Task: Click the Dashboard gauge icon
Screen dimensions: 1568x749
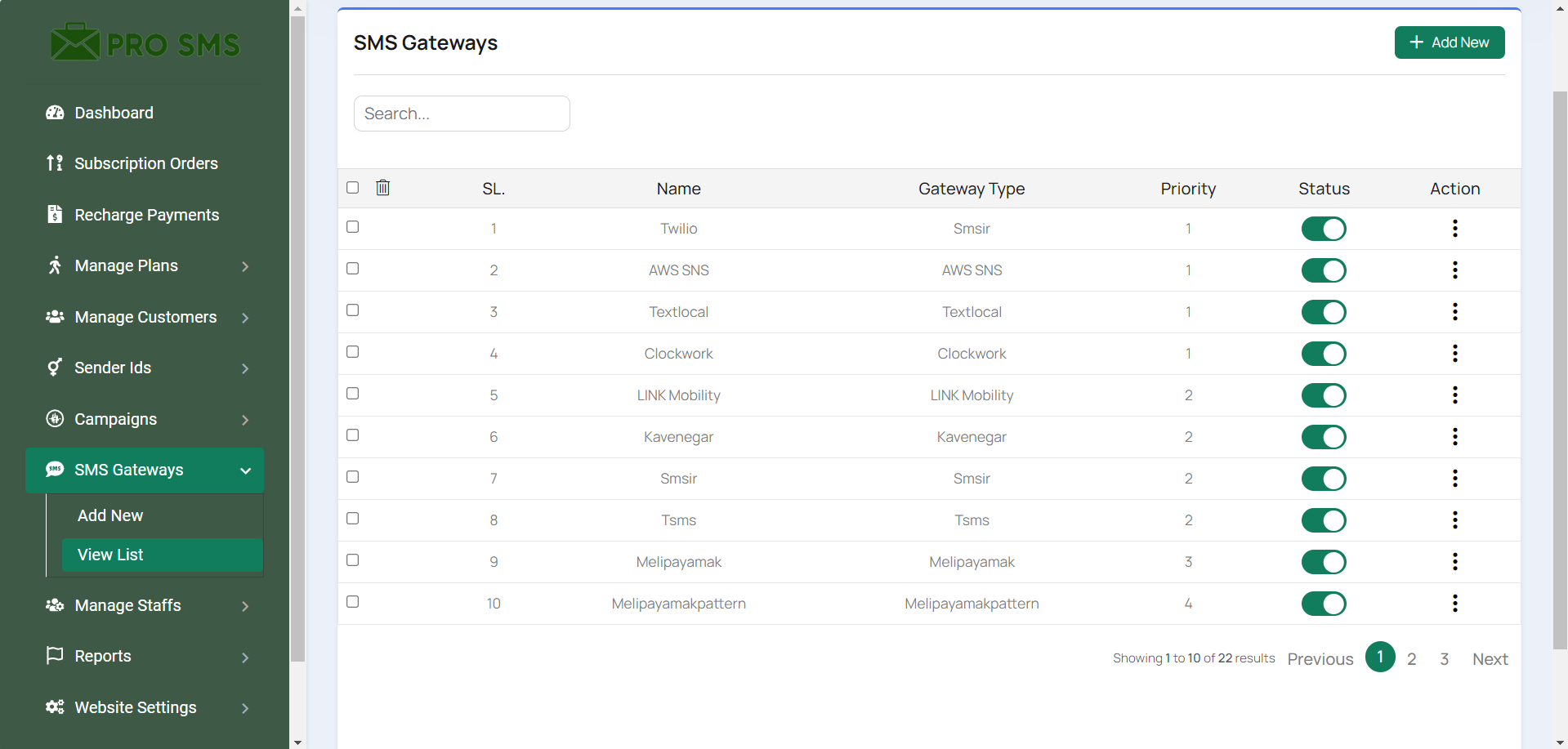Action: point(55,113)
